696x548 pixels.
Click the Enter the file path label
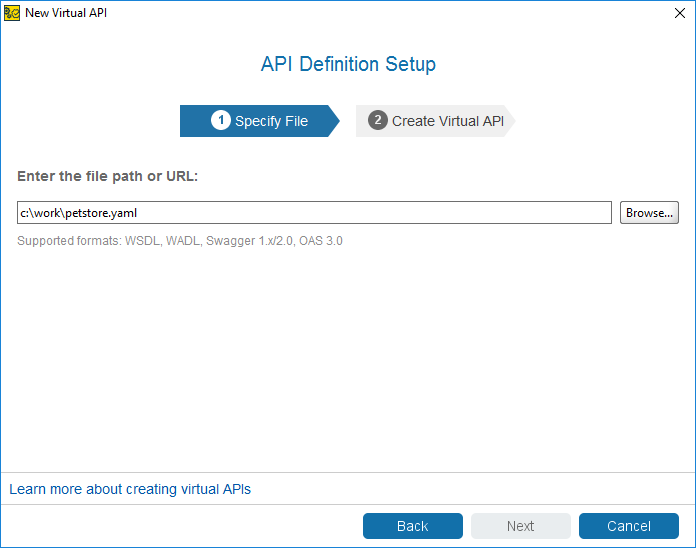(x=107, y=176)
